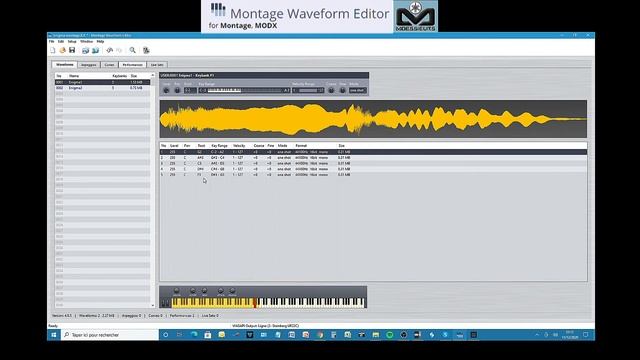Open the File menu
The image size is (640, 360).
point(51,42)
